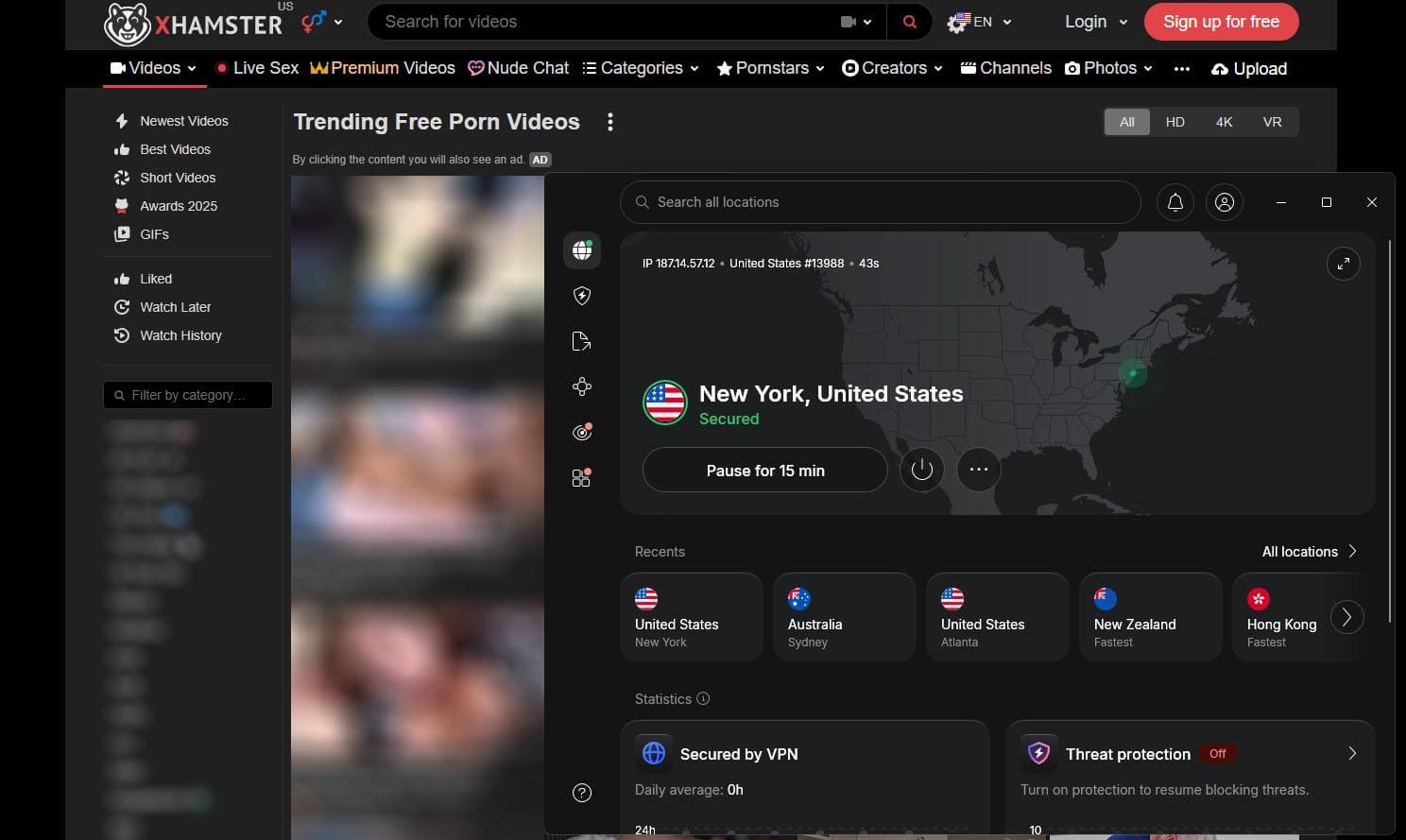Open VPN globe connection tab in sidebar
This screenshot has height=840, width=1406.
coord(582,250)
